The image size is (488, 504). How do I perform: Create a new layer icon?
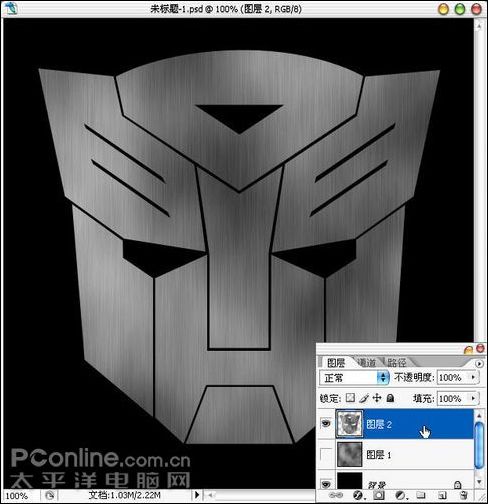pyautogui.click(x=442, y=495)
